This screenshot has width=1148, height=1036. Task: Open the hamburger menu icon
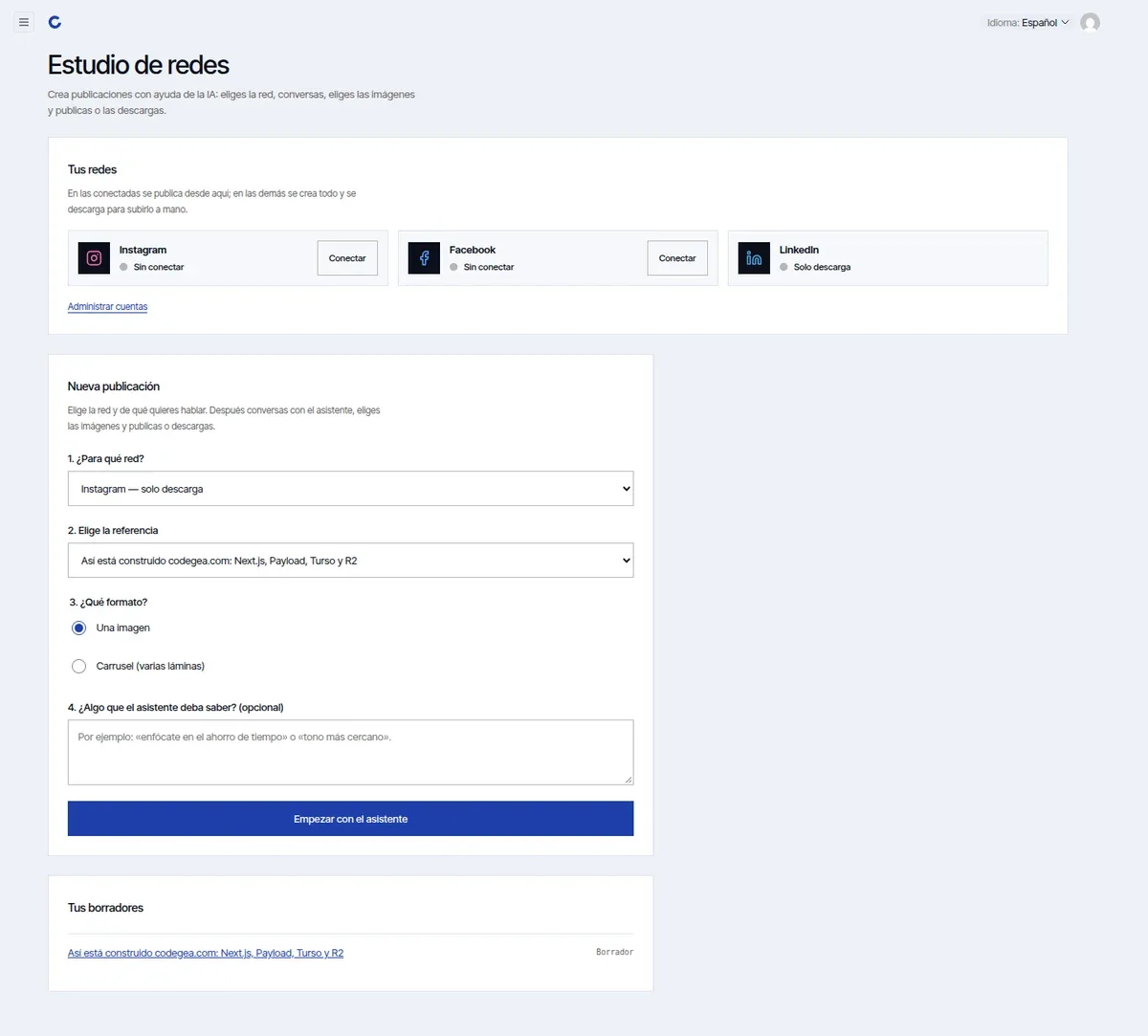coord(24,22)
